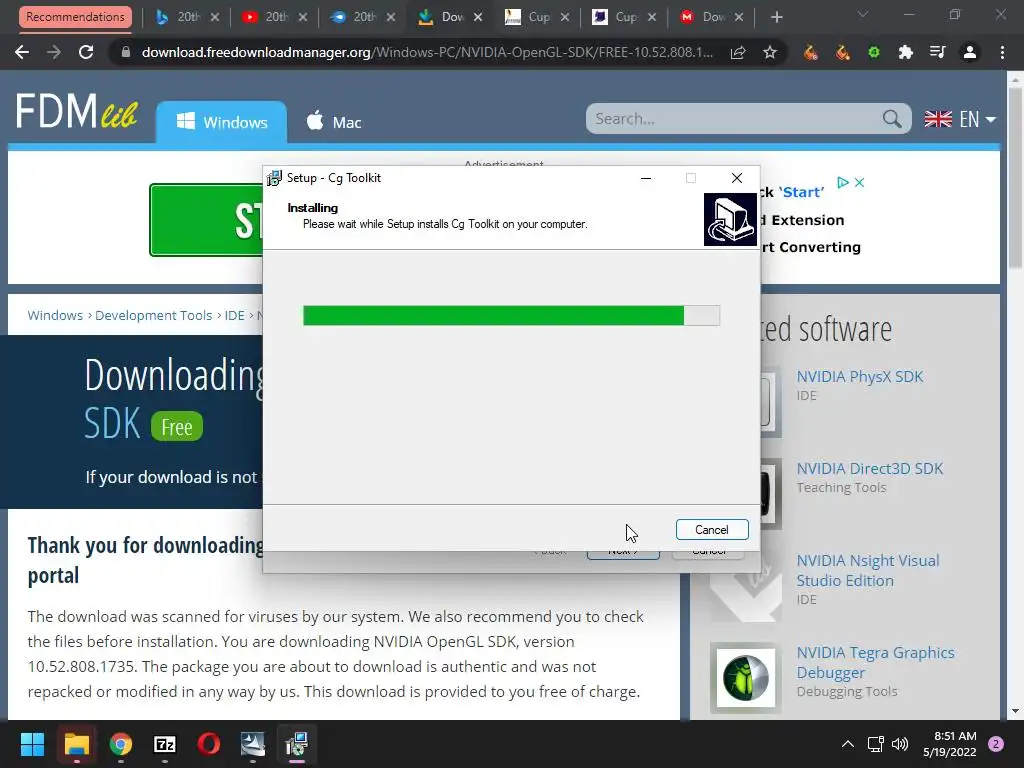The height and width of the screenshot is (768, 1024).
Task: Click the NVIDIA Tegra Graphics Debugger thumbnail
Action: tap(746, 678)
